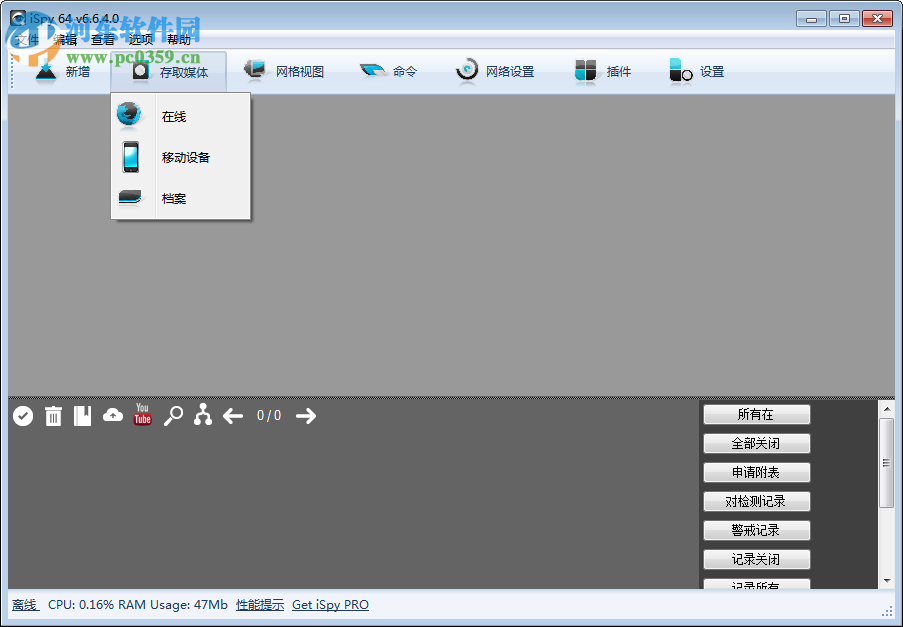Click the next arrow in media navigation
The image size is (903, 627).
click(305, 416)
